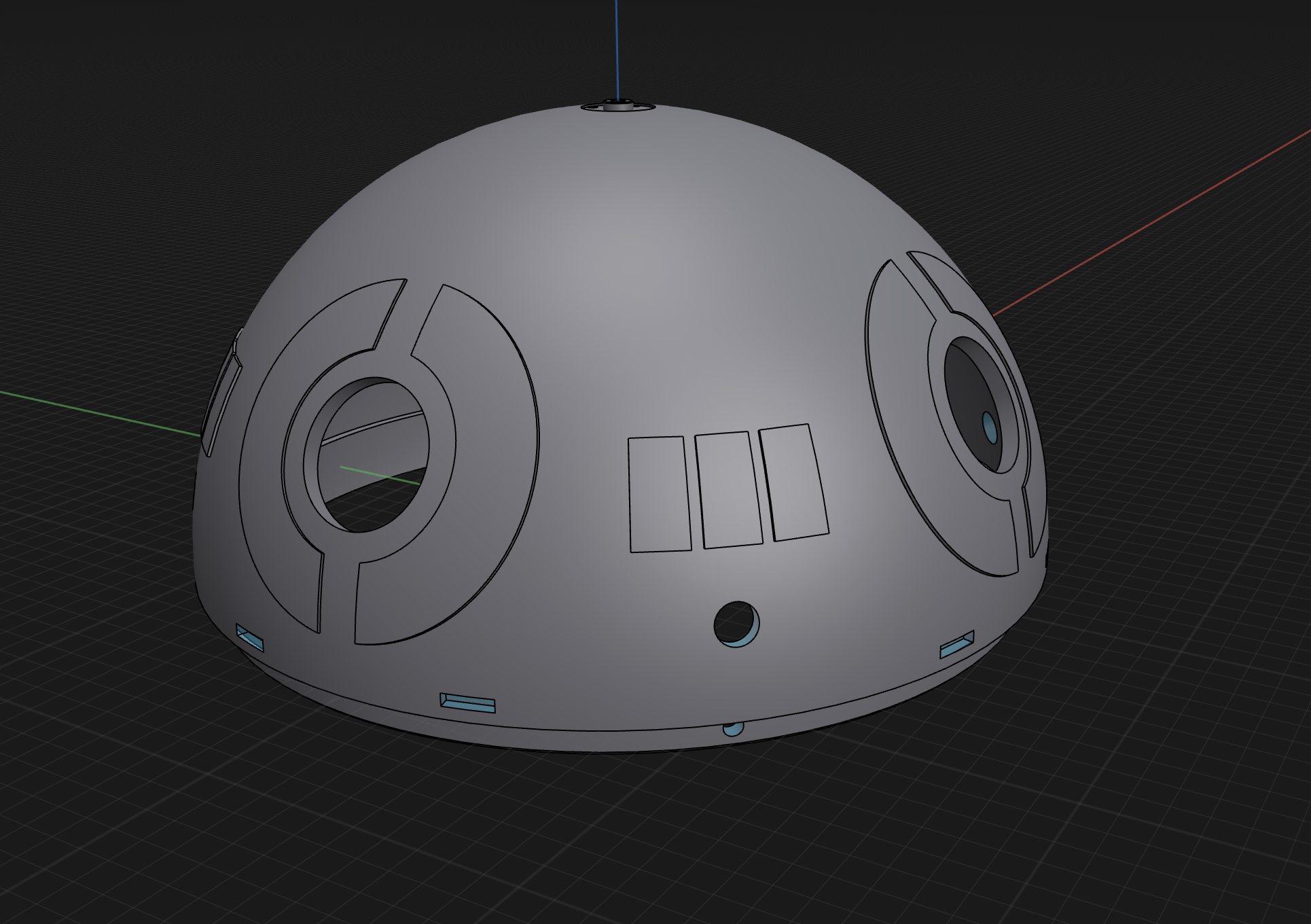
Task: Select the hole fitting at dome top
Action: coord(618,105)
